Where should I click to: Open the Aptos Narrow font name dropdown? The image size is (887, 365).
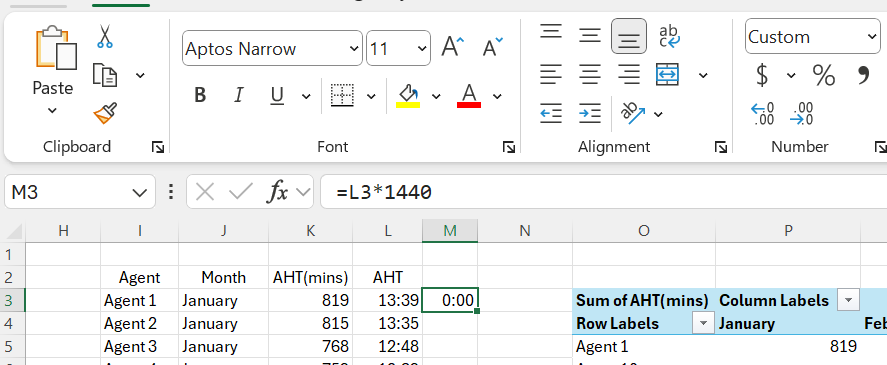pos(355,48)
